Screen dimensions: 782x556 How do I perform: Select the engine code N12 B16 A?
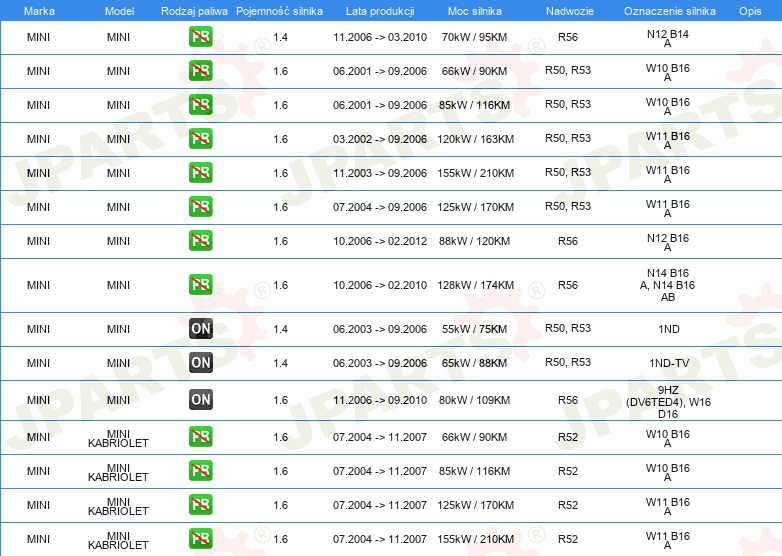click(668, 242)
